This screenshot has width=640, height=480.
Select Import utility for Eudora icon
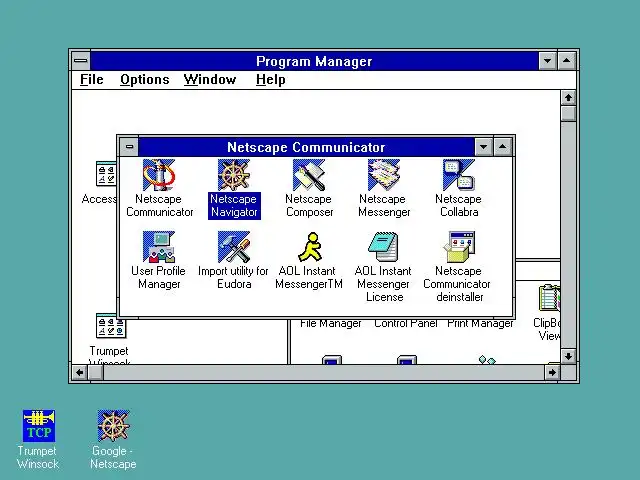(x=233, y=247)
